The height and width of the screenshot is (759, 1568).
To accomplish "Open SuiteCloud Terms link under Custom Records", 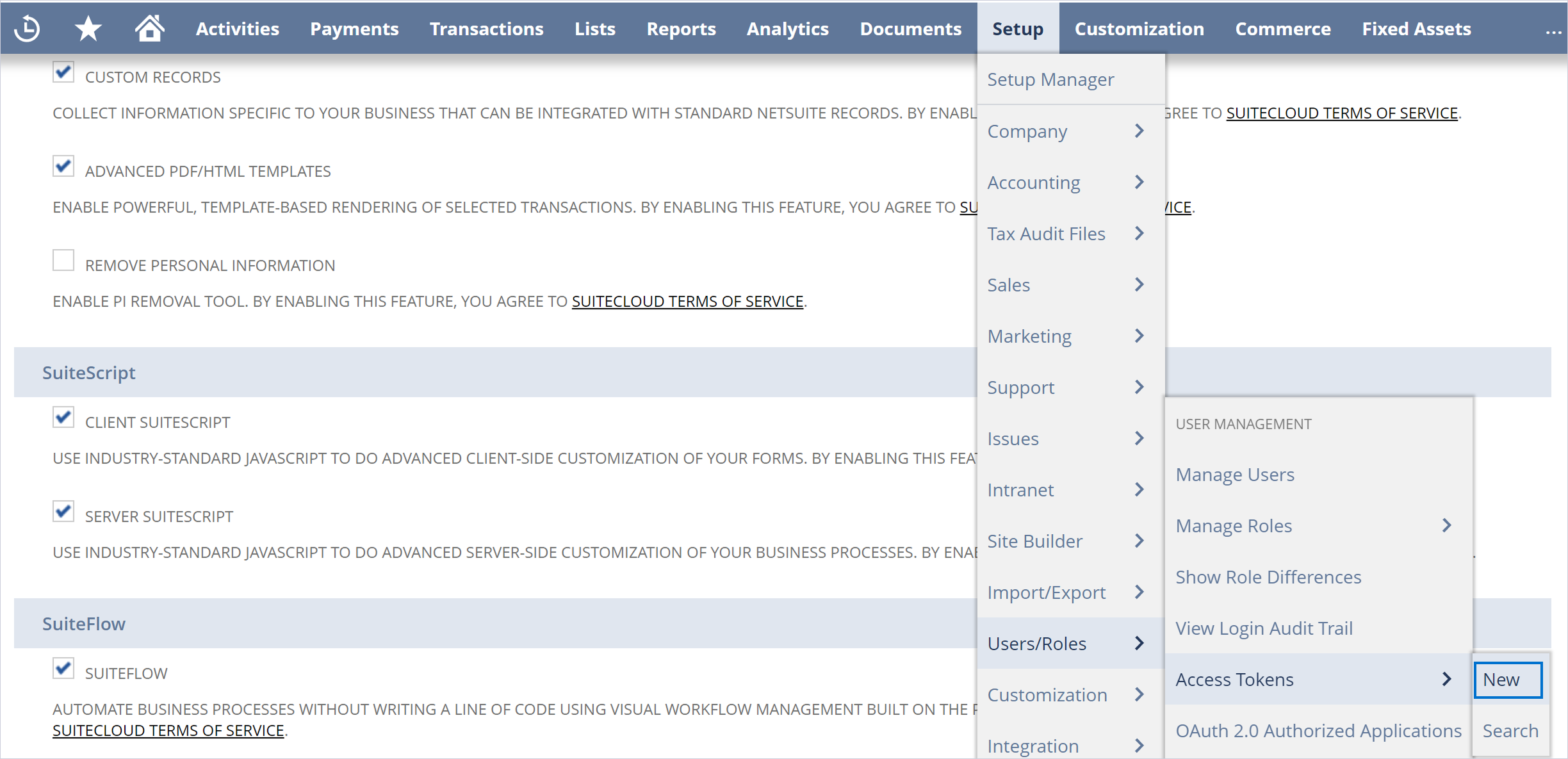I will [x=1341, y=113].
